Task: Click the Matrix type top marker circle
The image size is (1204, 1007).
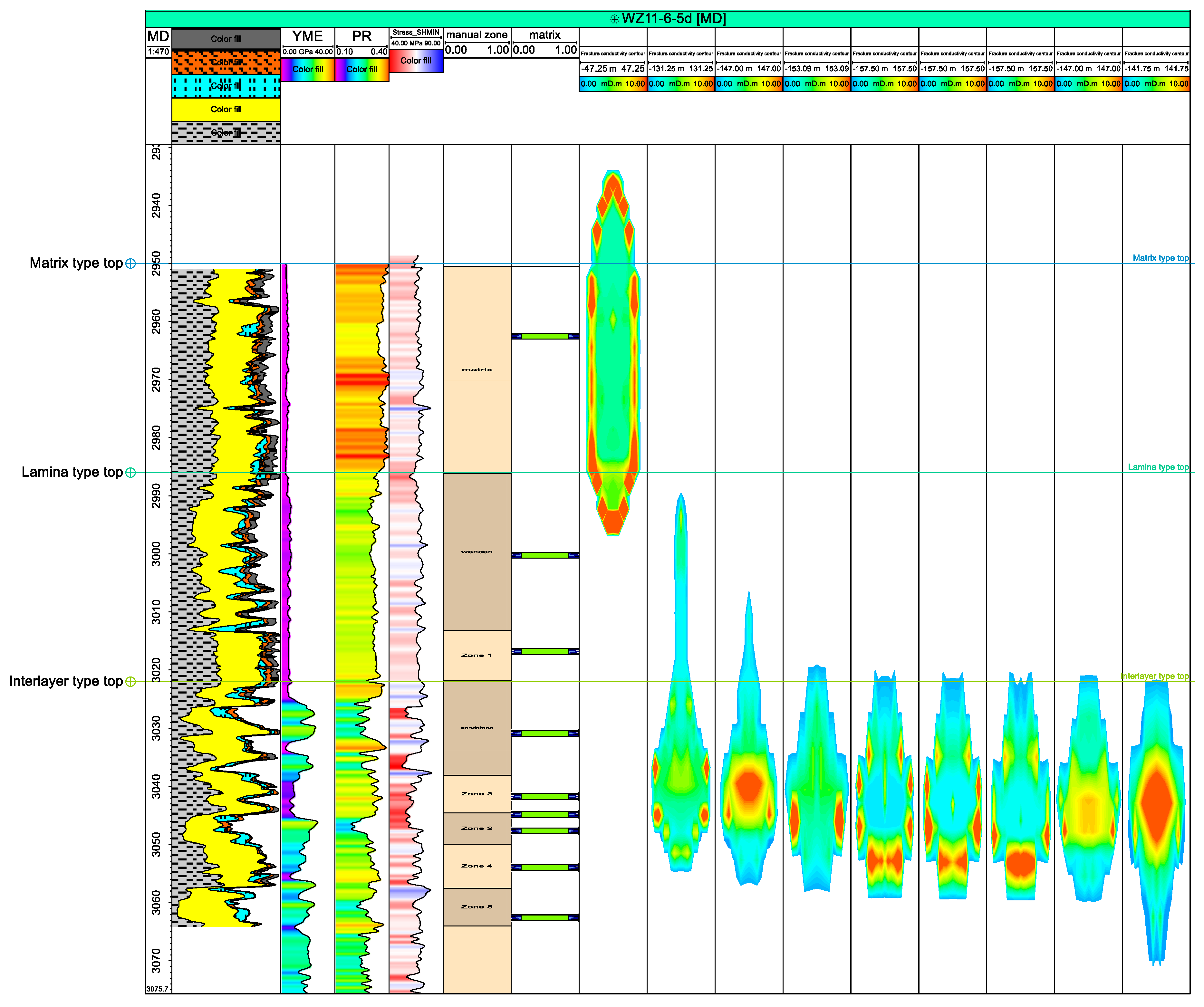Action: (131, 264)
